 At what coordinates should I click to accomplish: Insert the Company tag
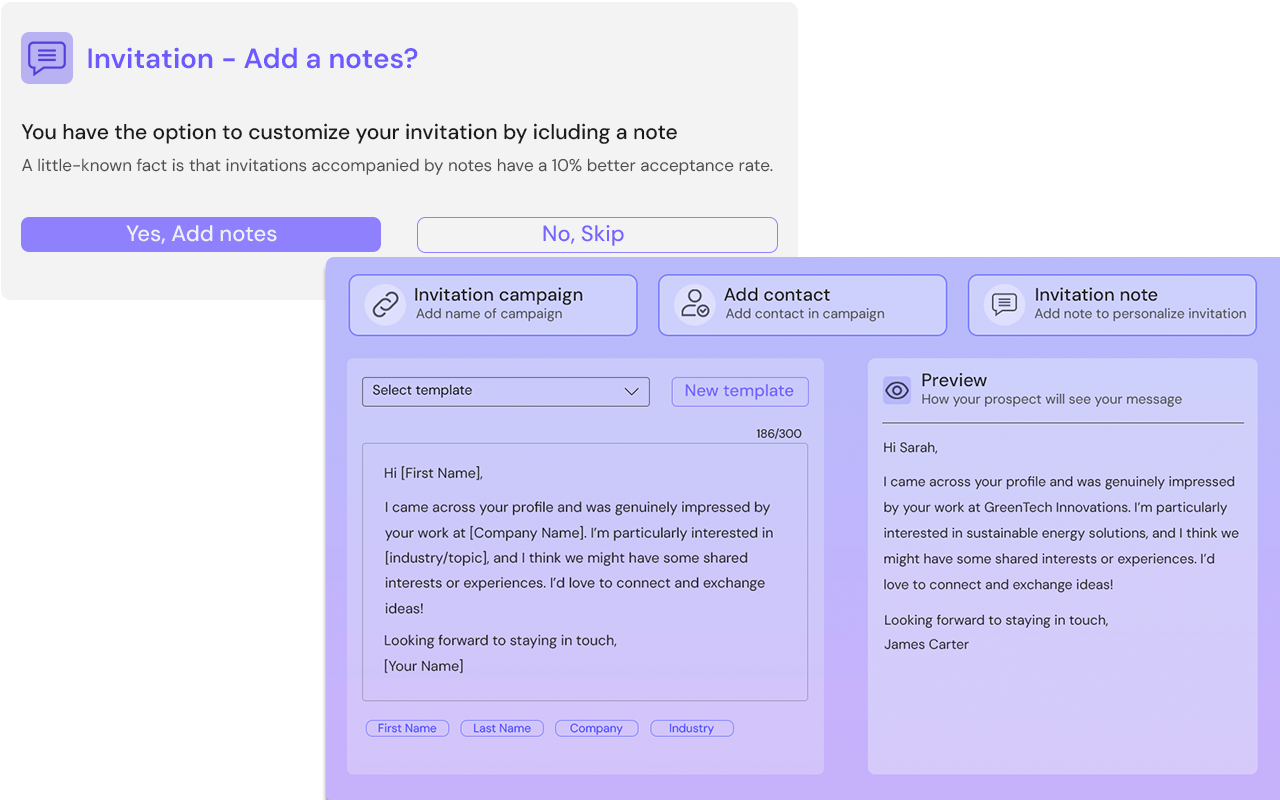click(x=597, y=728)
